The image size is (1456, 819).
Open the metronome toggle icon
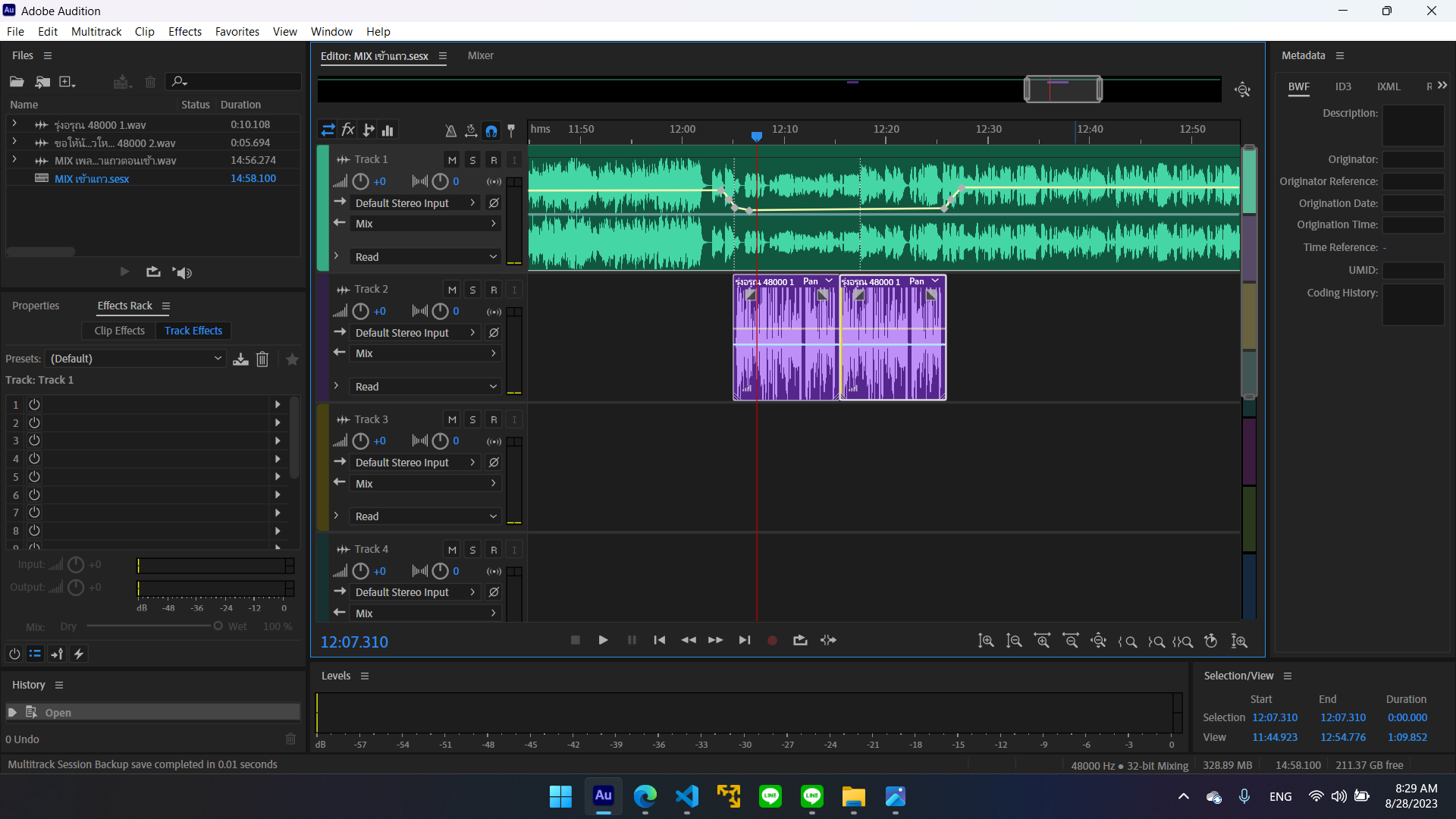click(450, 130)
